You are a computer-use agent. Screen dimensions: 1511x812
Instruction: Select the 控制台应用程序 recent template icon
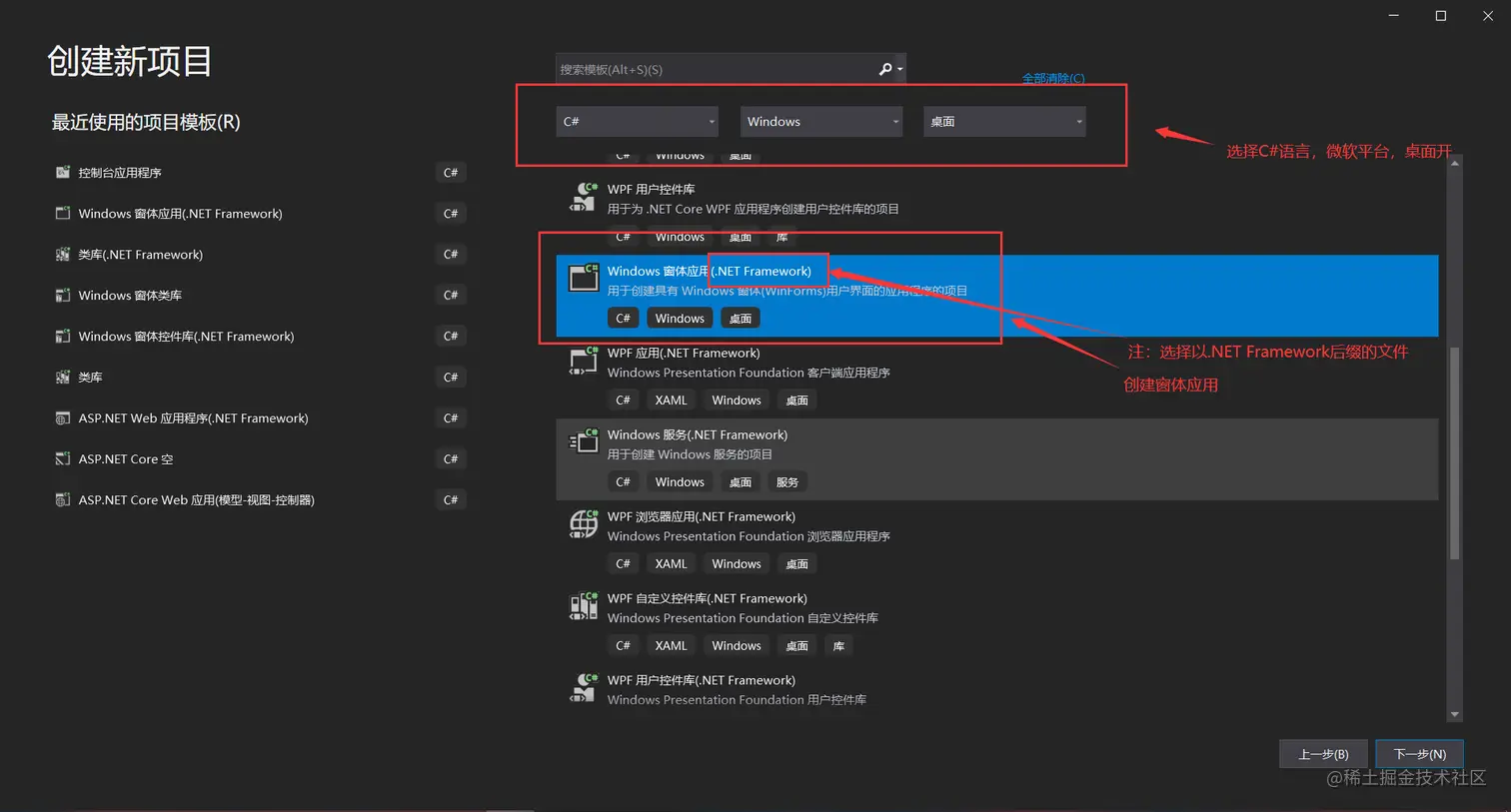click(63, 172)
